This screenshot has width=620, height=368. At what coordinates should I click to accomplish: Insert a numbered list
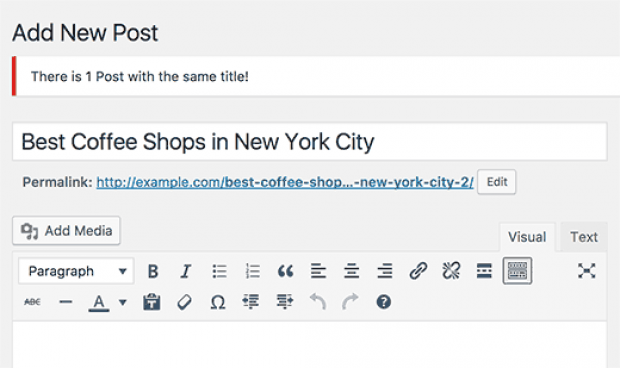coord(252,271)
